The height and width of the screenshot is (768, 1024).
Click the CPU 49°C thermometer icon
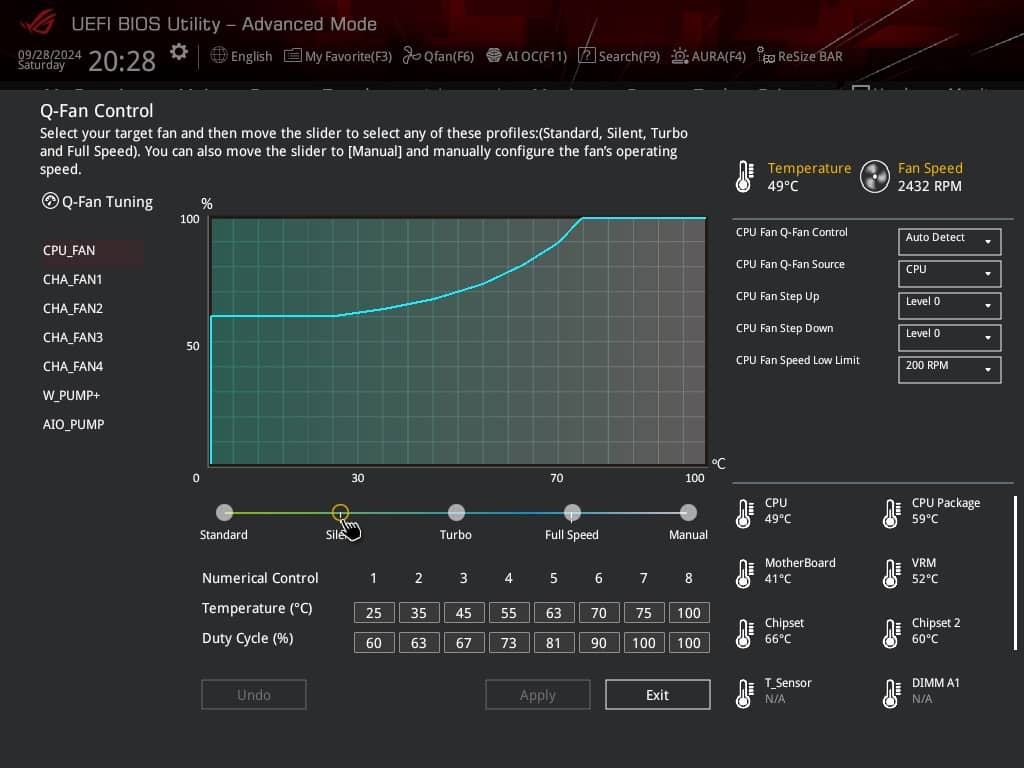click(x=744, y=513)
